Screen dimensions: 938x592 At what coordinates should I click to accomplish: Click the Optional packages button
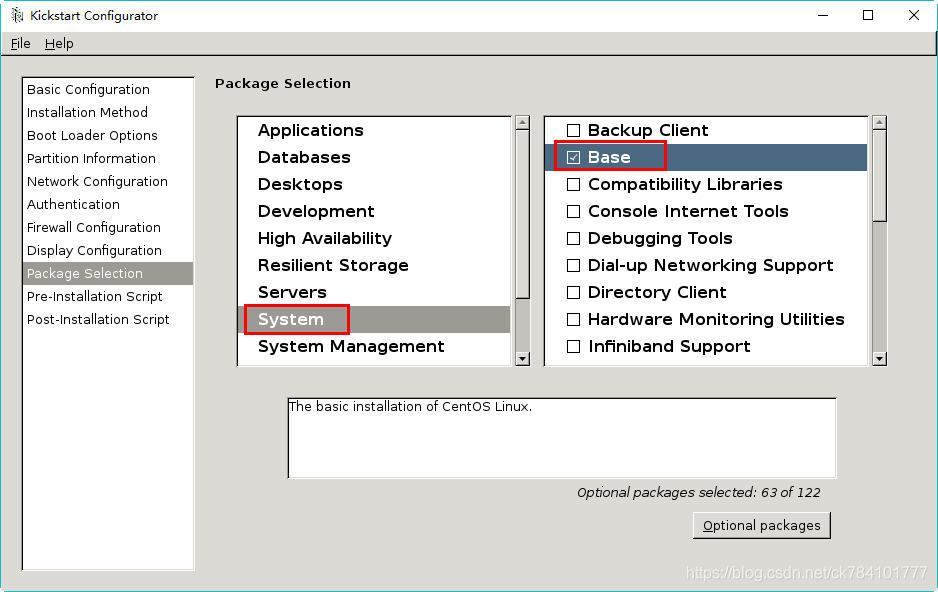pyautogui.click(x=762, y=526)
